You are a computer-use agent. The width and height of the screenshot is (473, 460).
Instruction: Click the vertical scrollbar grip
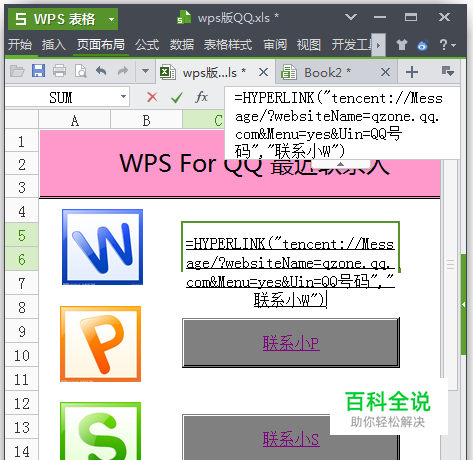tap(451, 264)
